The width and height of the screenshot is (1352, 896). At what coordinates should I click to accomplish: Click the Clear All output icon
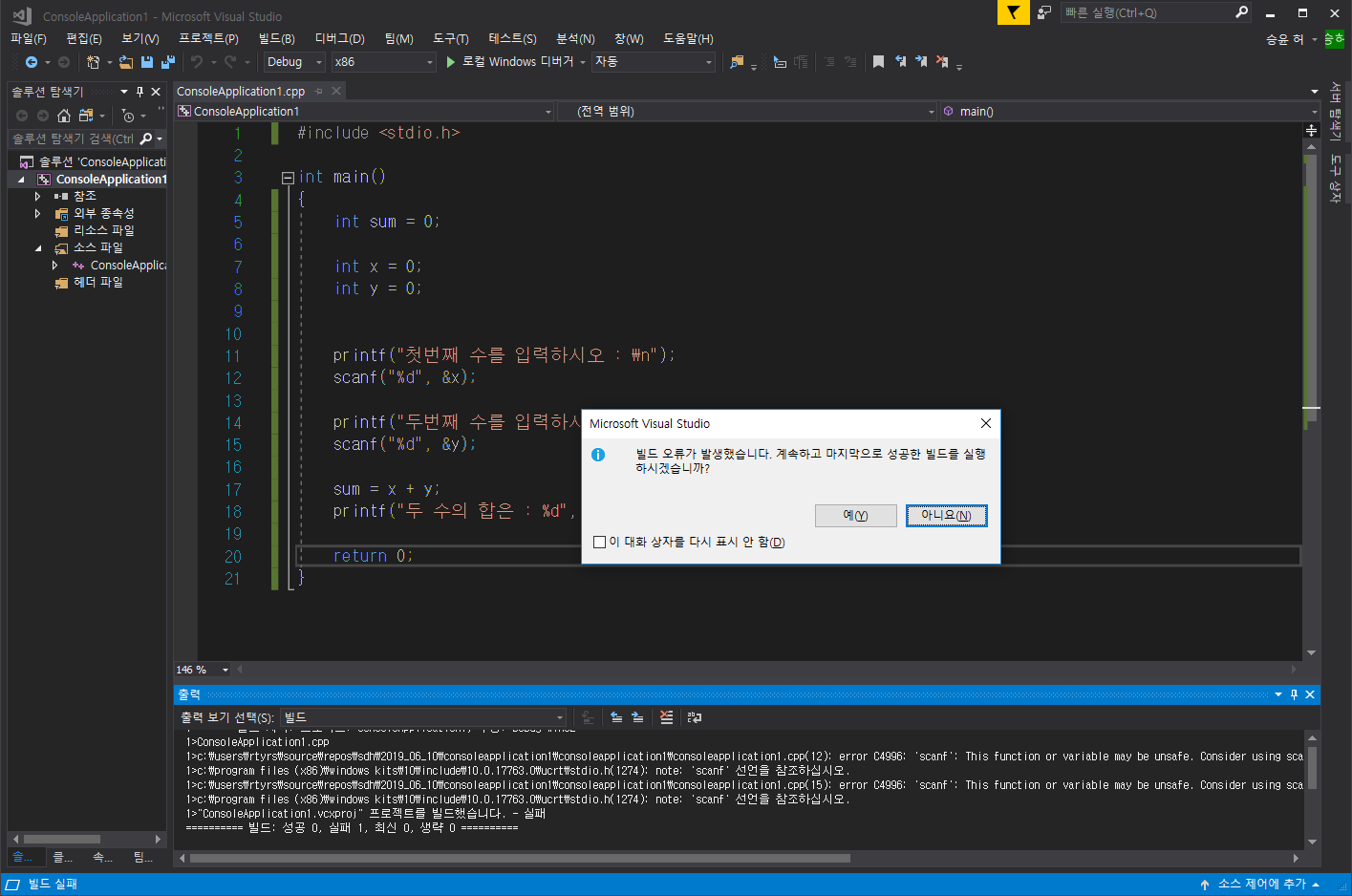pos(666,717)
